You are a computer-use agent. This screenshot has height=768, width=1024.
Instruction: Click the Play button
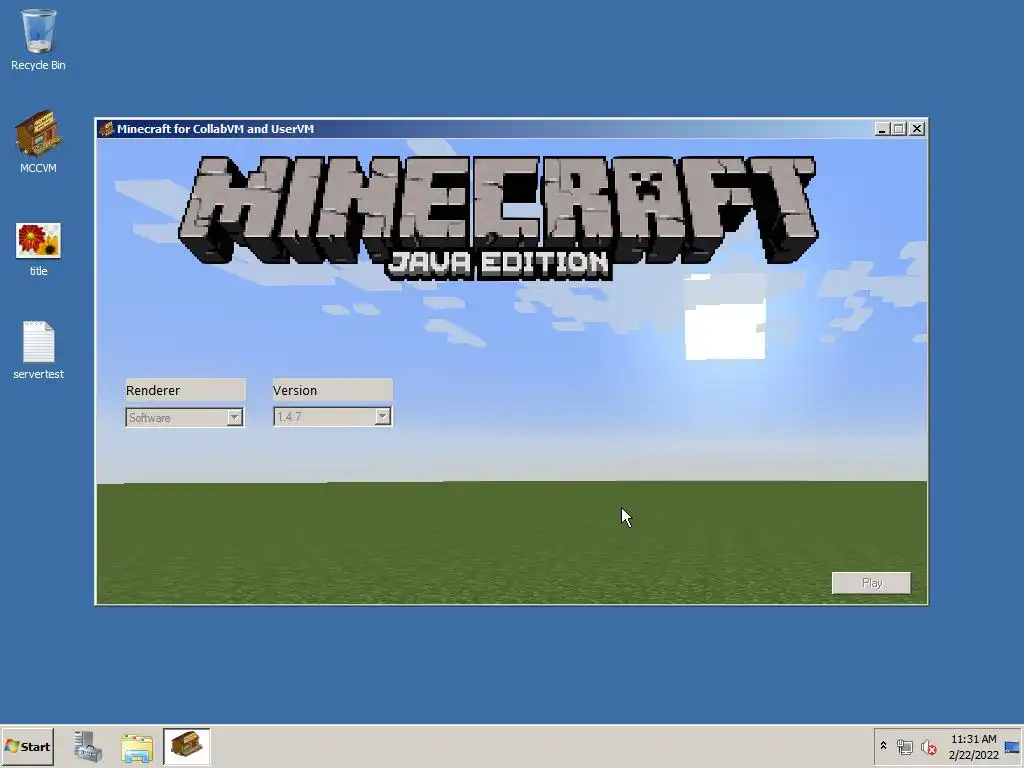tap(871, 583)
